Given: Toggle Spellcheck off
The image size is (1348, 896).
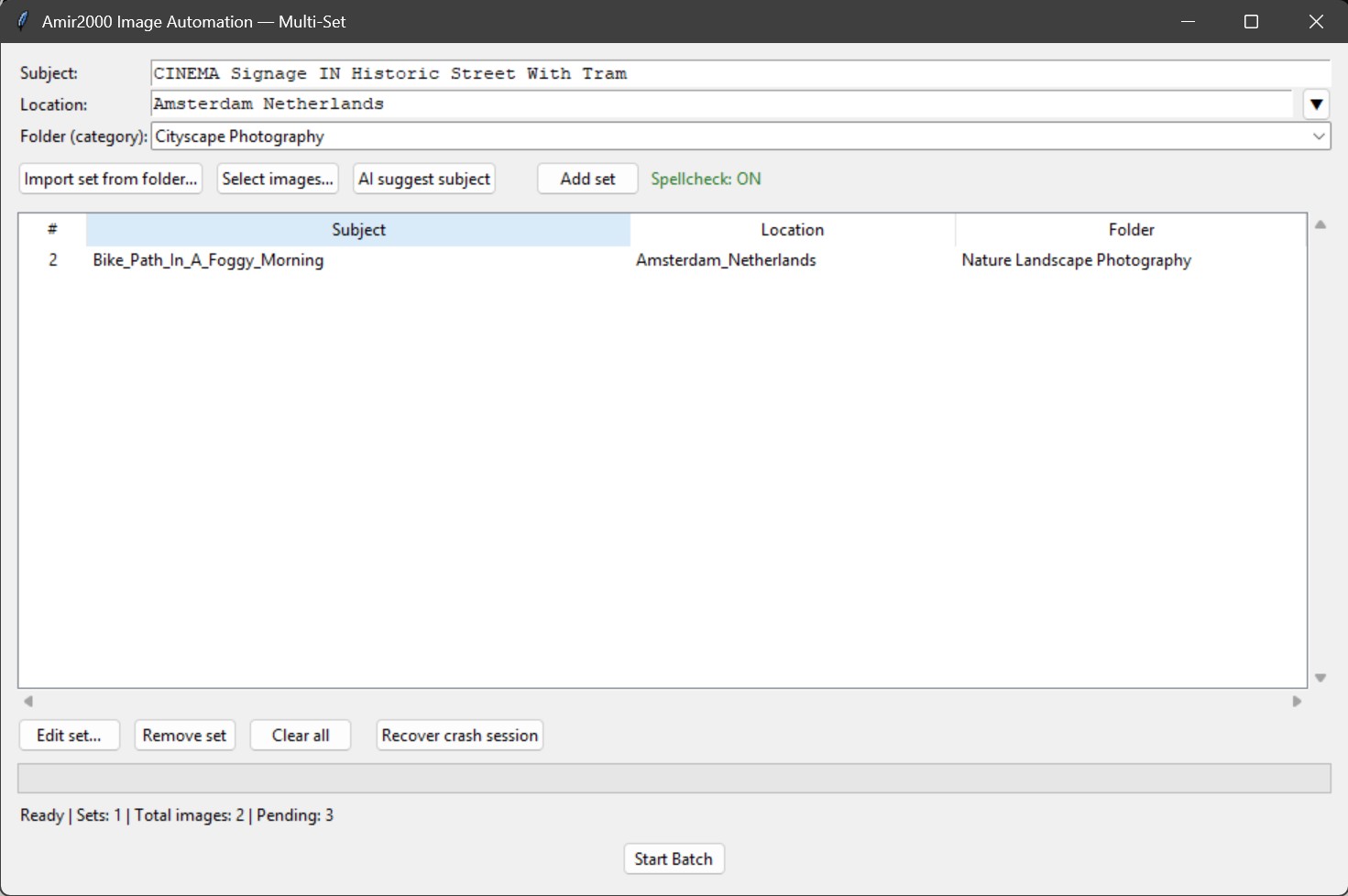Looking at the screenshot, I should click(706, 179).
